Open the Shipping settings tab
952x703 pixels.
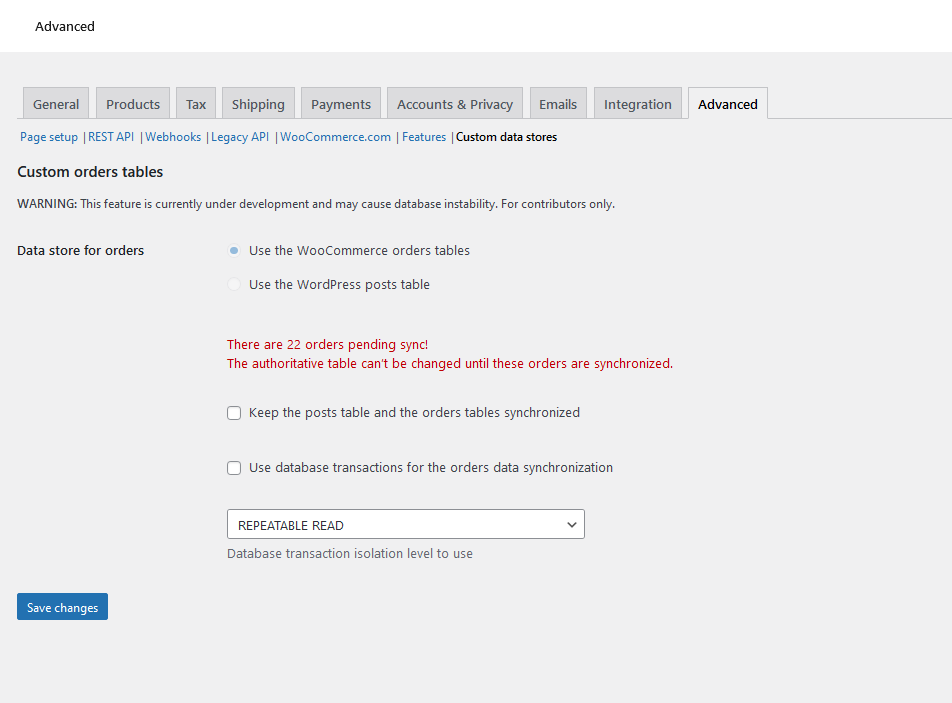(x=258, y=103)
